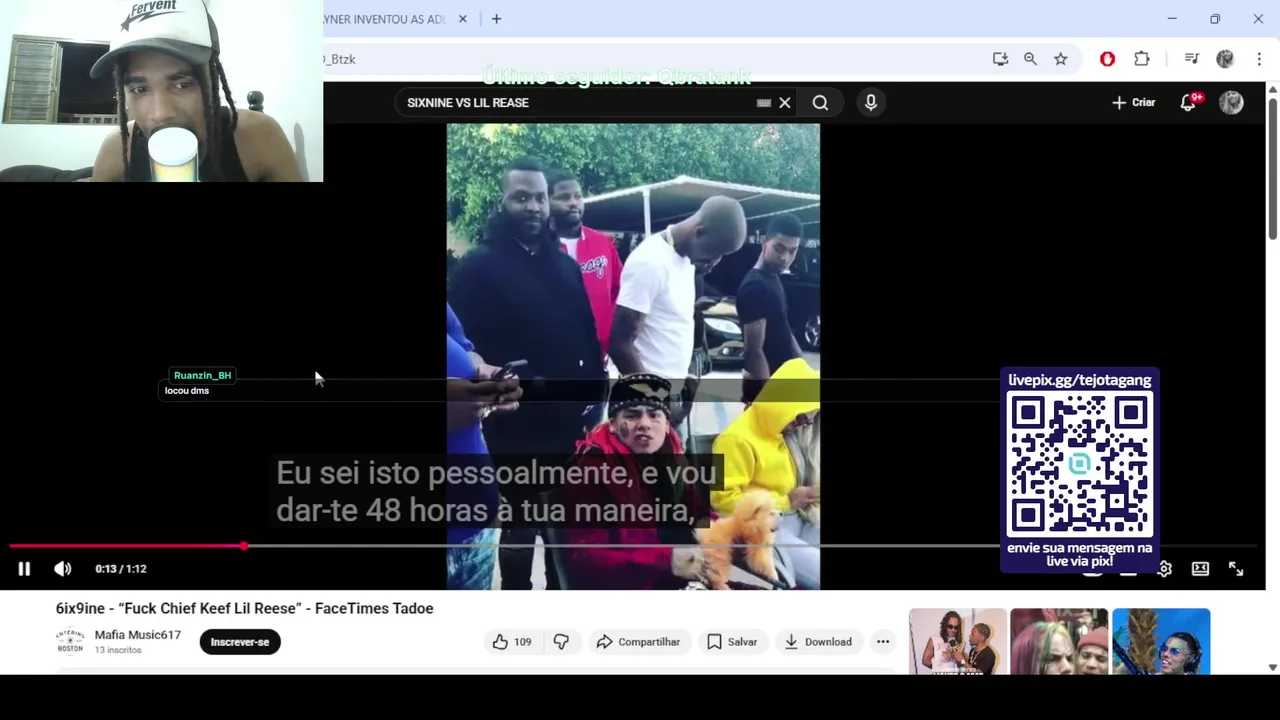Image resolution: width=1280 pixels, height=720 pixels.
Task: Open Mafia Music617 channel avatar
Action: [x=70, y=641]
